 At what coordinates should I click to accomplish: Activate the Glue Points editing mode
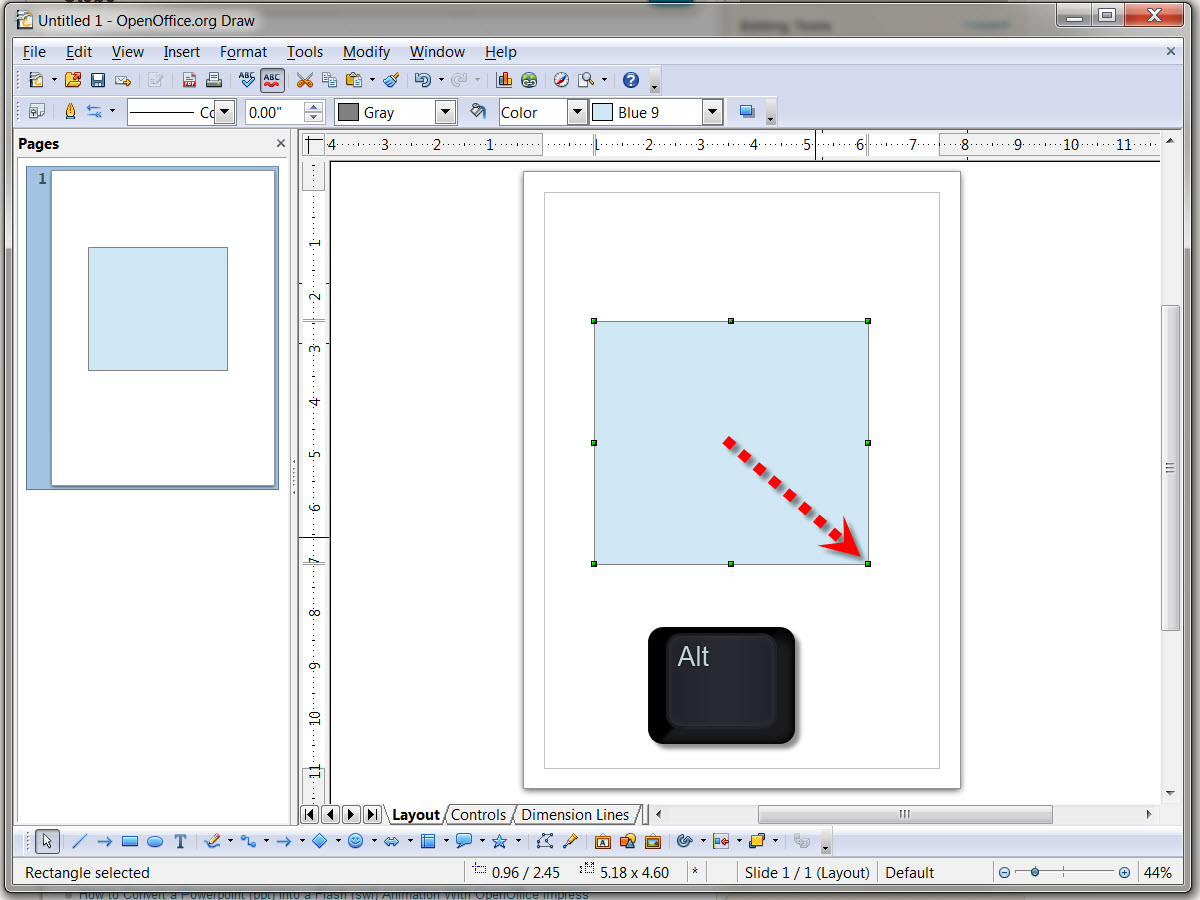pos(570,841)
